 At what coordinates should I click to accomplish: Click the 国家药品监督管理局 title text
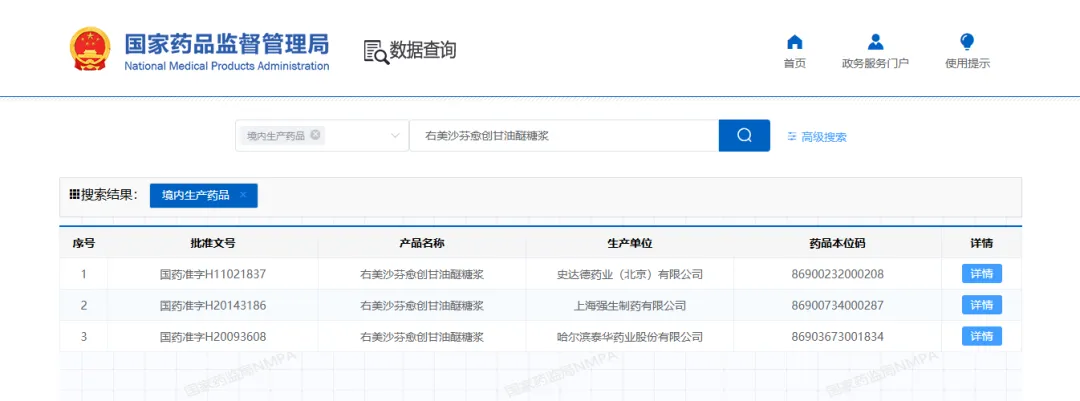click(x=227, y=43)
